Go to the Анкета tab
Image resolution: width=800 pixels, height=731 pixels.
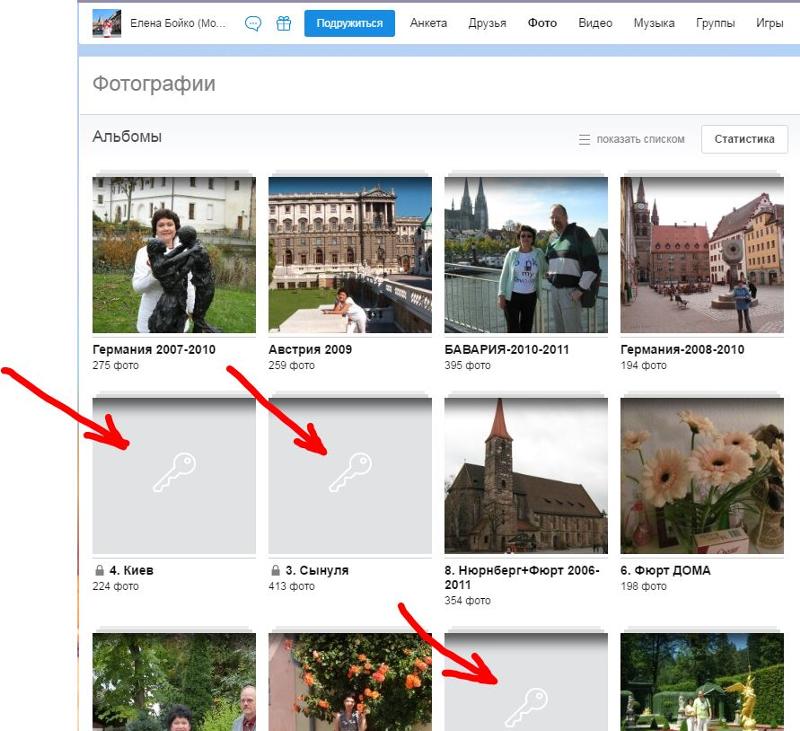click(429, 23)
